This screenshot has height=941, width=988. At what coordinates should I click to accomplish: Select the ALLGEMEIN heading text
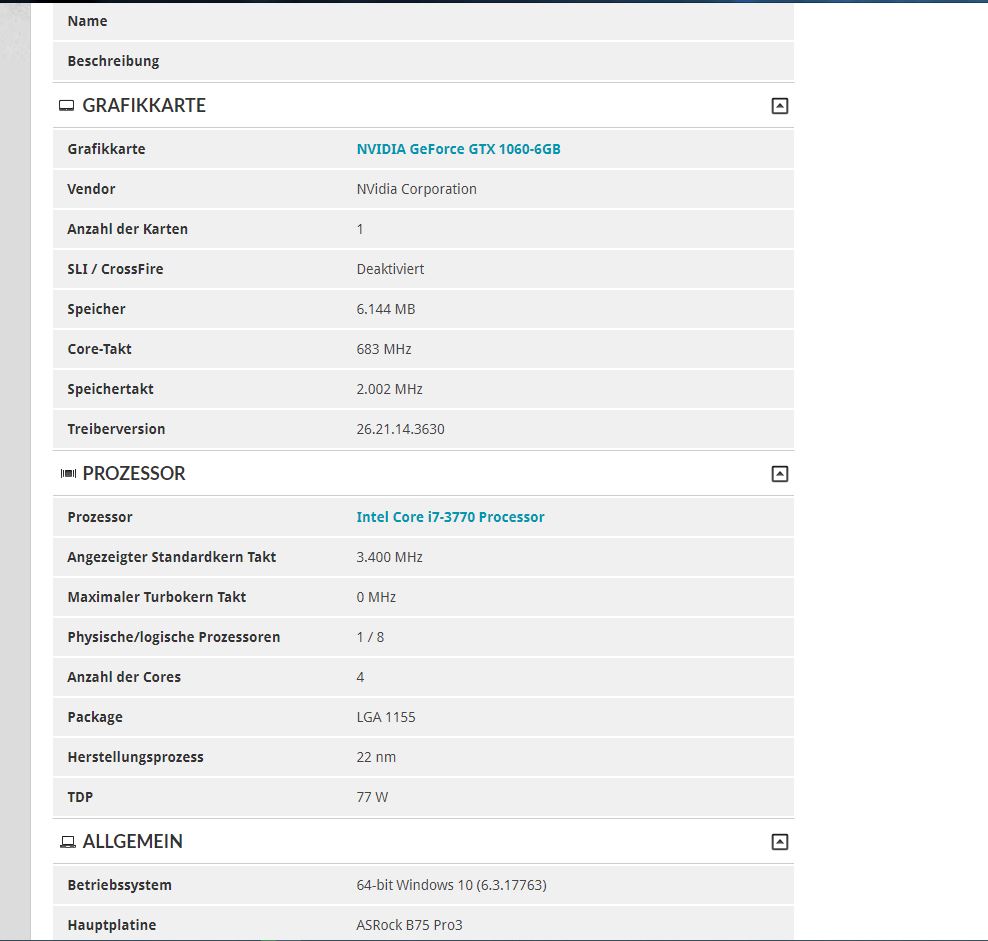pyautogui.click(x=132, y=841)
